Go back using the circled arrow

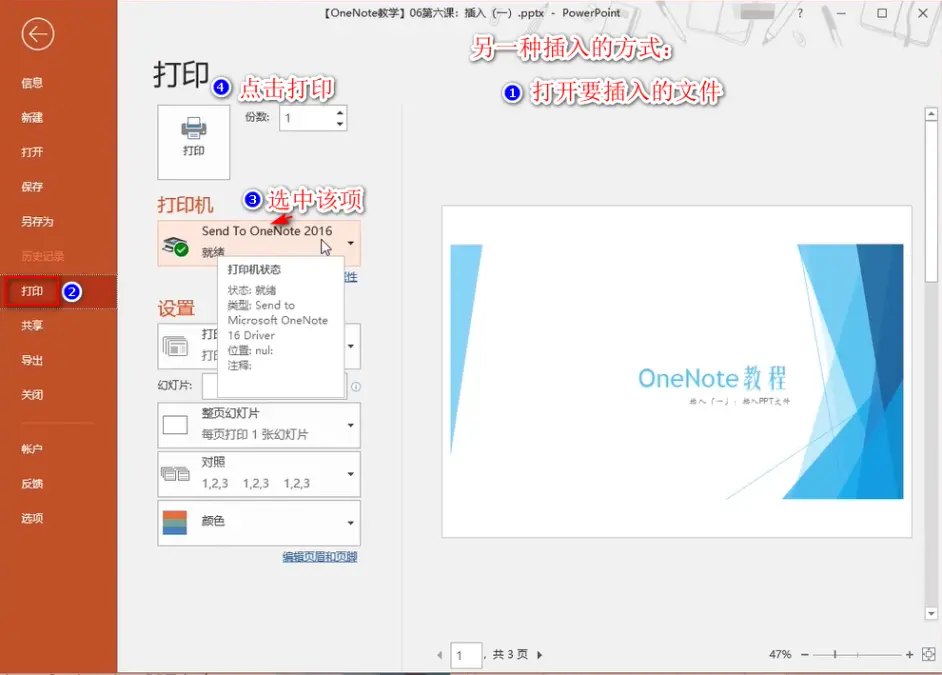click(38, 34)
